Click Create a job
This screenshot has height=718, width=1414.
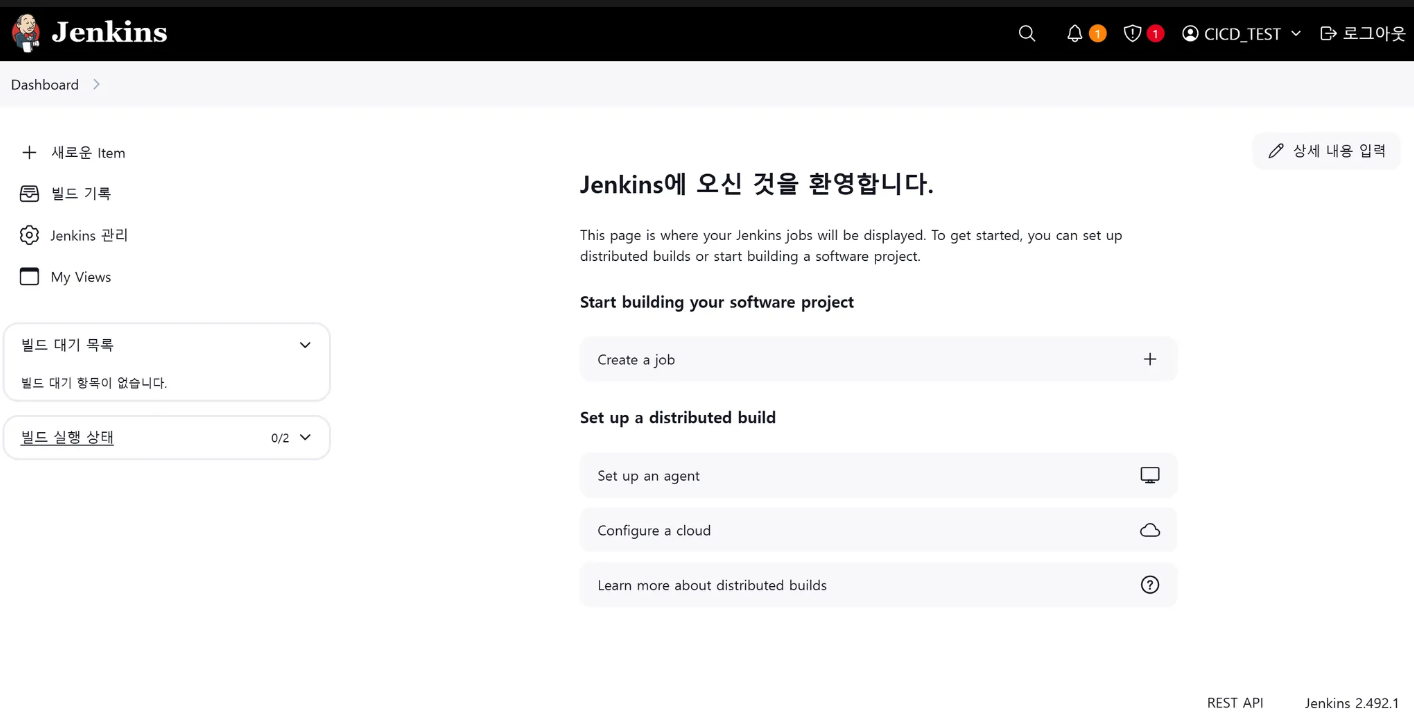tap(878, 359)
